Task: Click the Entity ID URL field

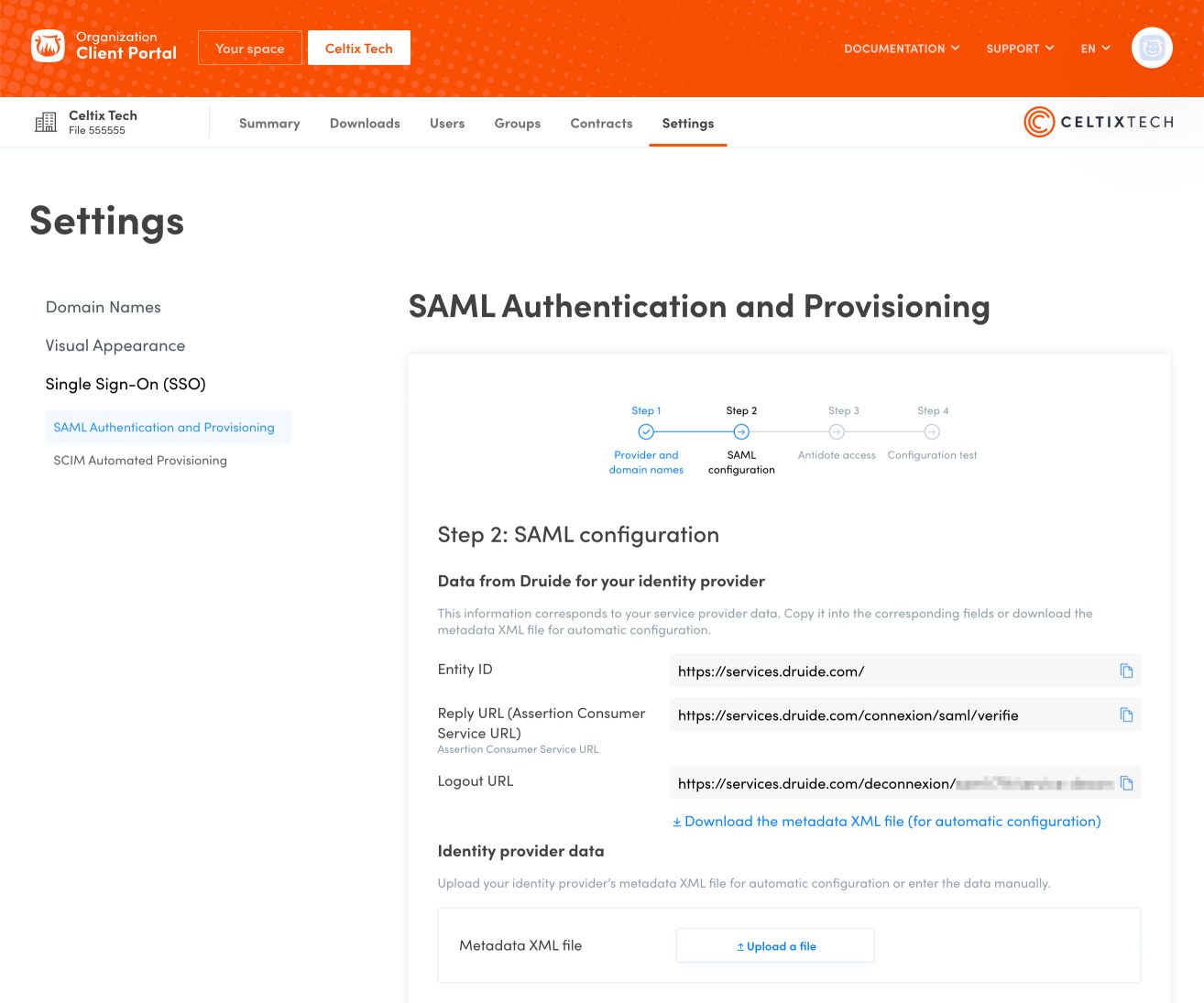Action: (x=889, y=671)
